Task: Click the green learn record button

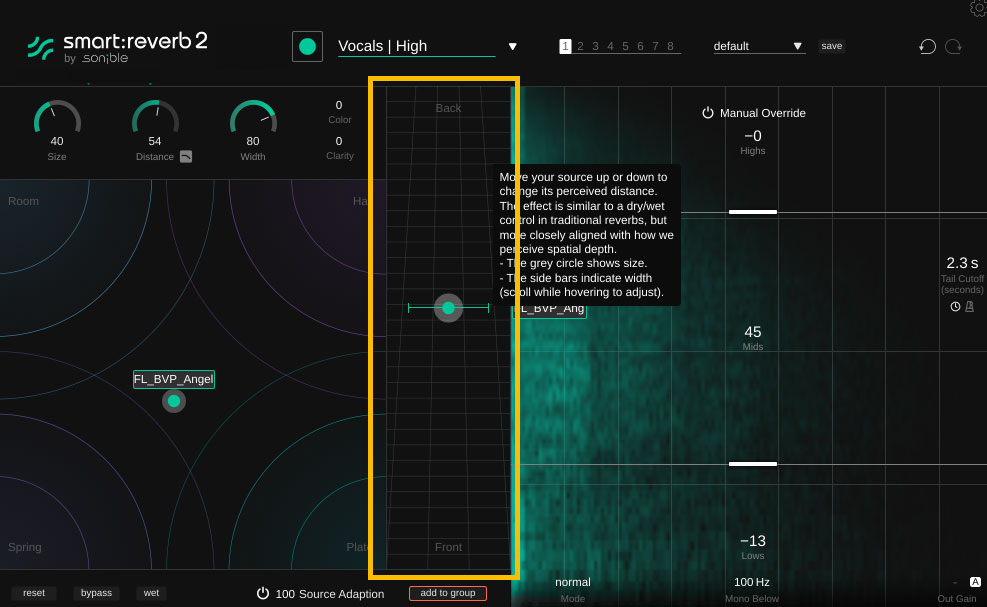Action: point(307,47)
